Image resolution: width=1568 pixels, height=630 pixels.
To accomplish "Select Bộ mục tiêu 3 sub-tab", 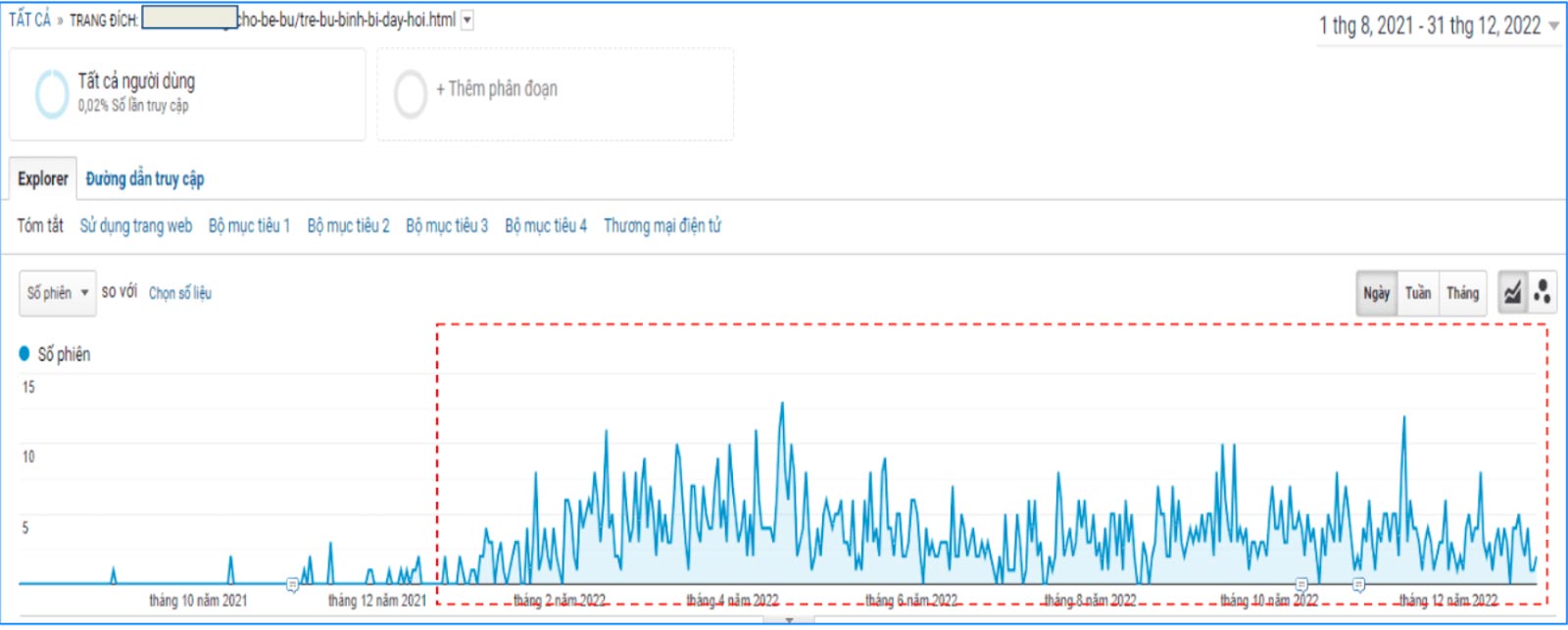I will (447, 225).
